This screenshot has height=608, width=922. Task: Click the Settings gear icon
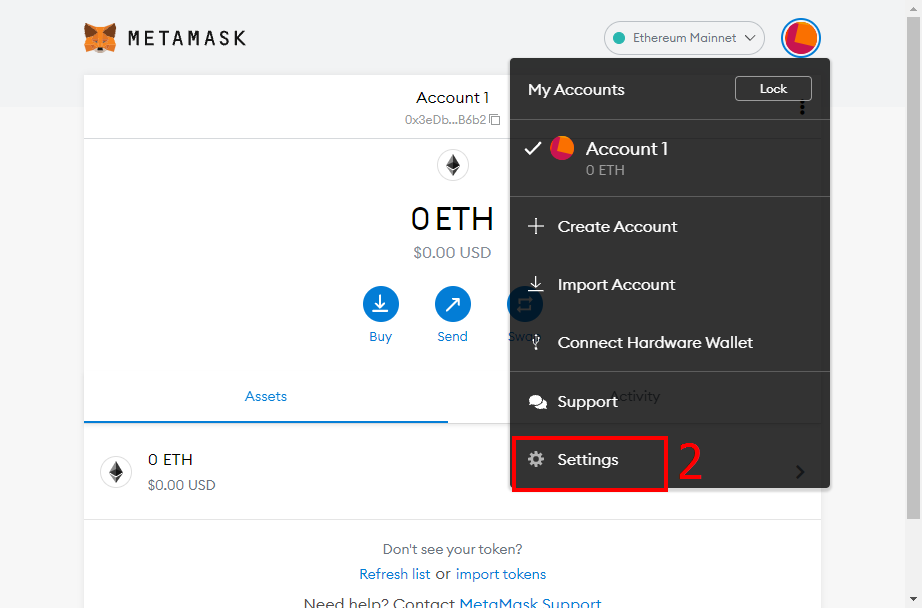[536, 459]
